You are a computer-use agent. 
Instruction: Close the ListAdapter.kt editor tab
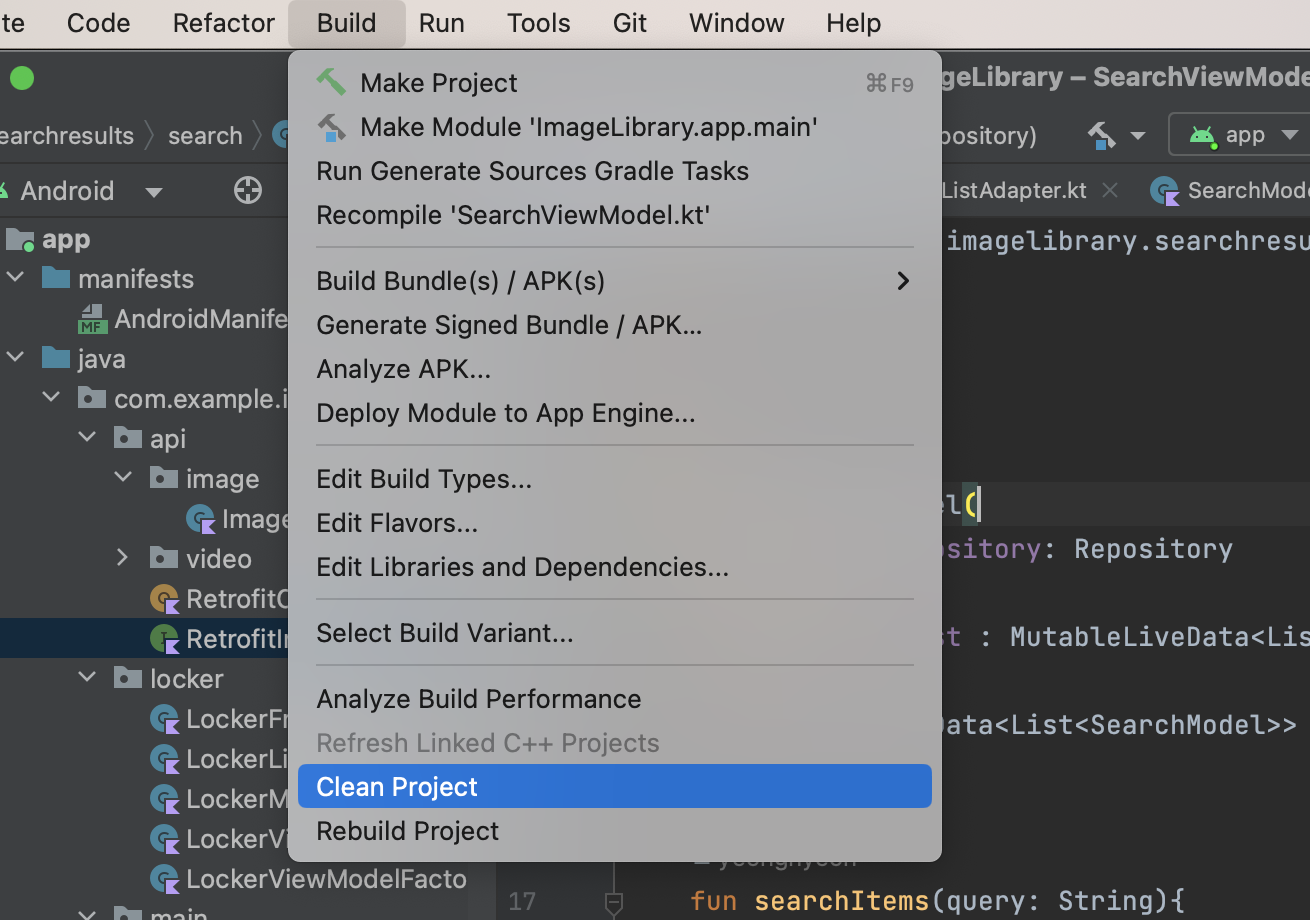1109,190
